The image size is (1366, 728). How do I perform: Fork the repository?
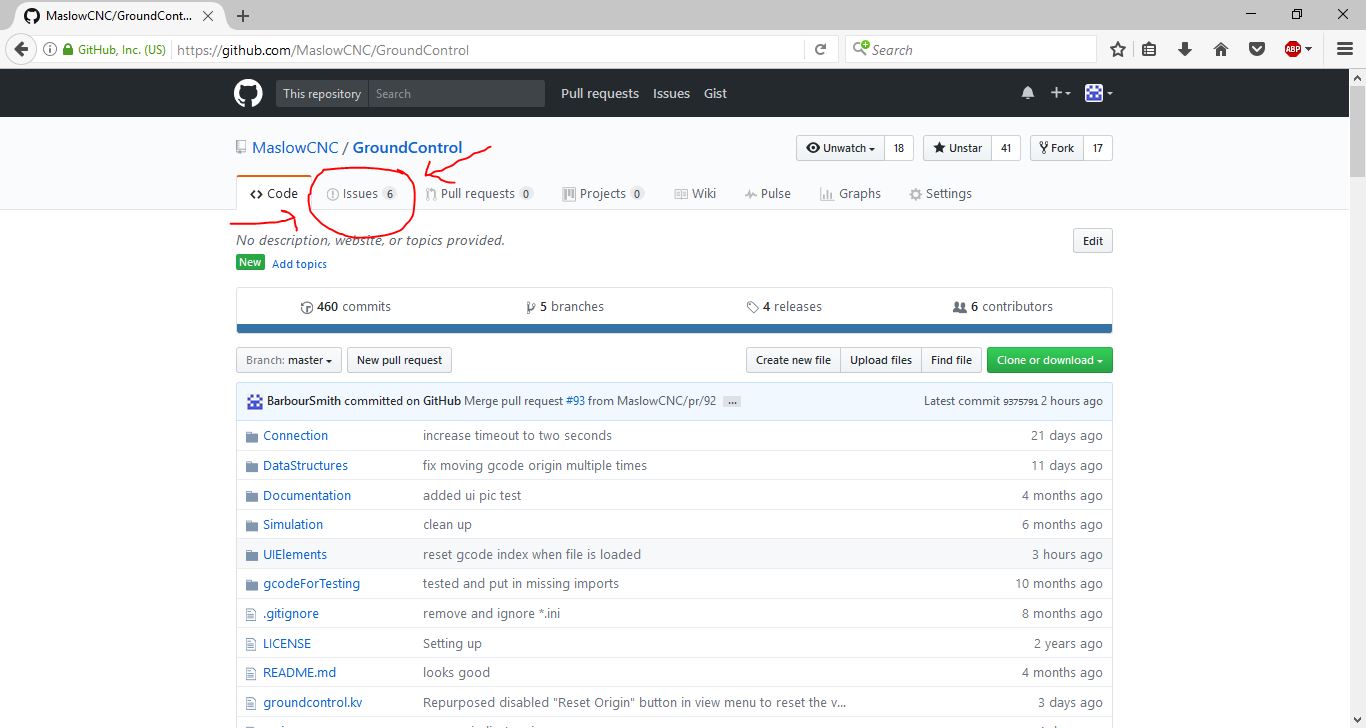point(1056,148)
